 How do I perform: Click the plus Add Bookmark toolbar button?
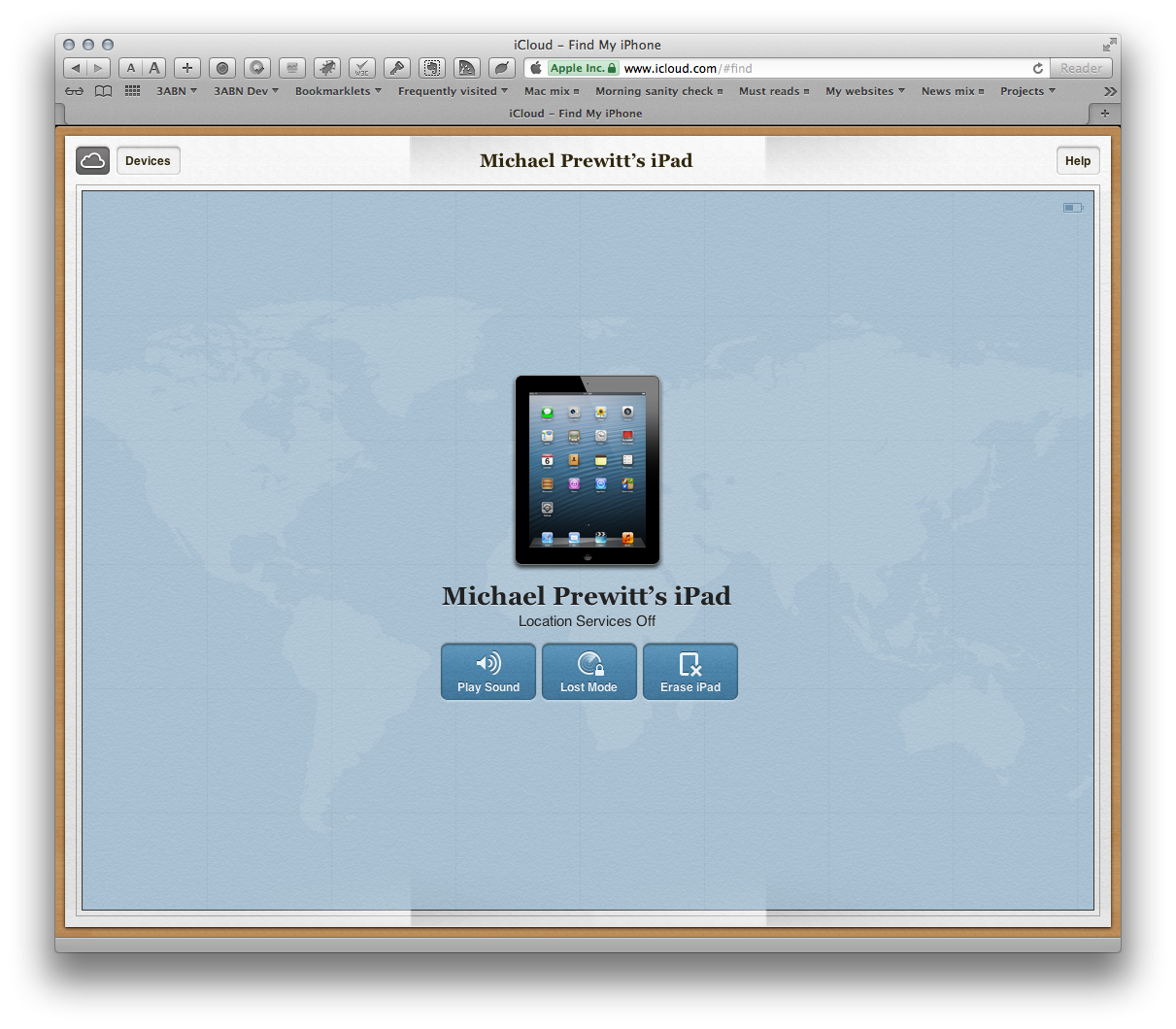[x=187, y=68]
